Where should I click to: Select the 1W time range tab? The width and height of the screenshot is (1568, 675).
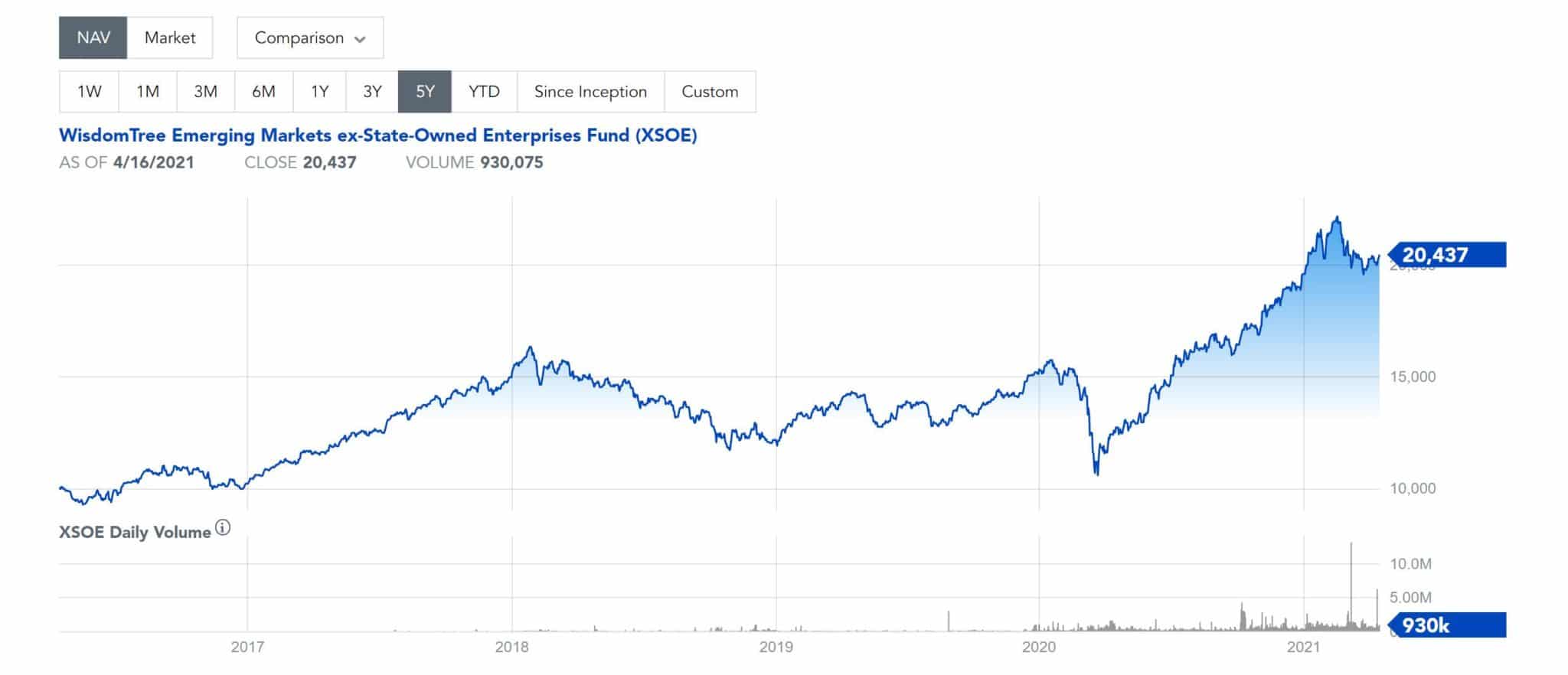(x=90, y=91)
